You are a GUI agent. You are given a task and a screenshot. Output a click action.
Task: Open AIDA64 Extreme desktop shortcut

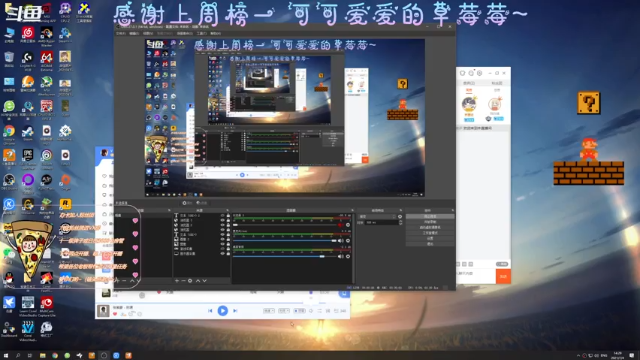pos(47,60)
